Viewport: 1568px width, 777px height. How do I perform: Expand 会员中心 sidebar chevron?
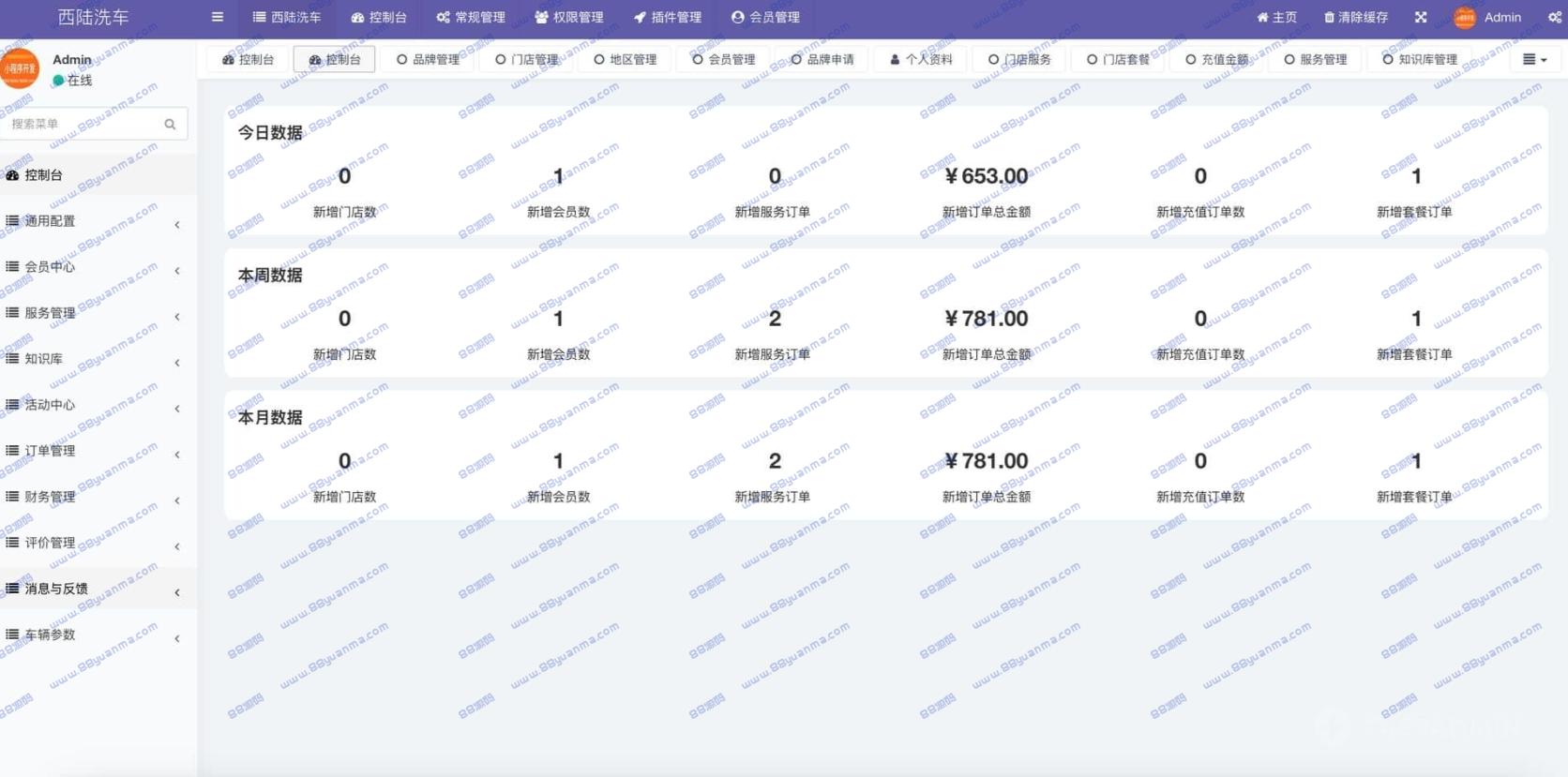point(177,270)
